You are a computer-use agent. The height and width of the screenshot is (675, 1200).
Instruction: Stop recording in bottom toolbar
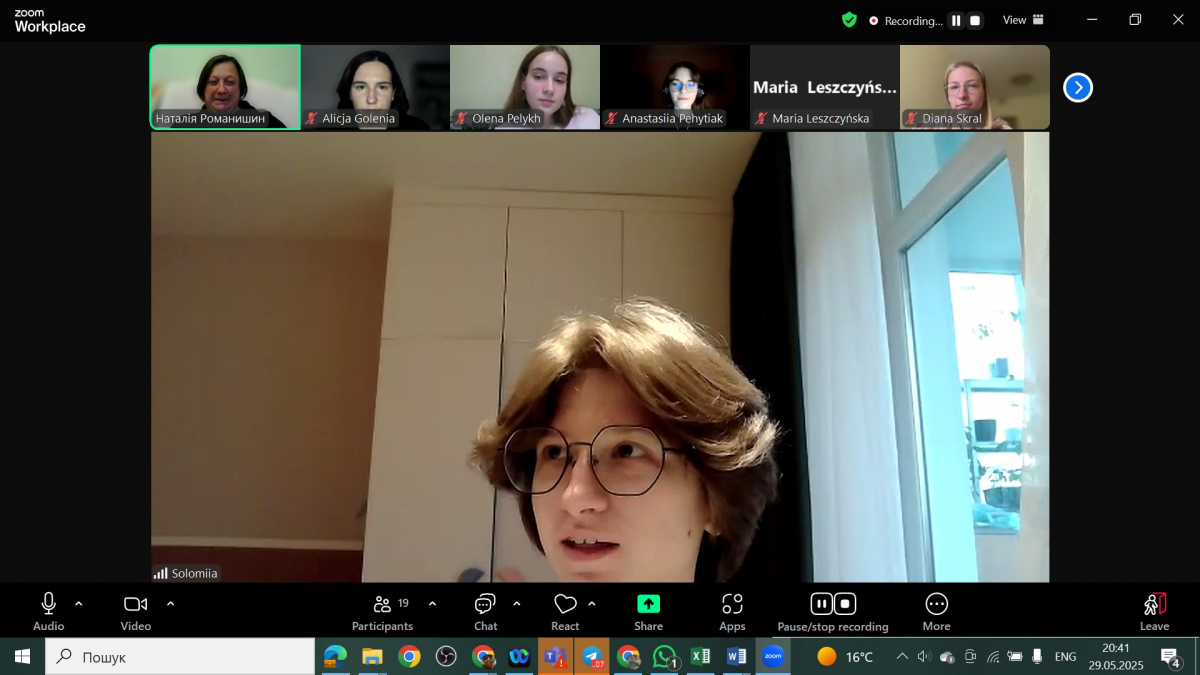845,604
